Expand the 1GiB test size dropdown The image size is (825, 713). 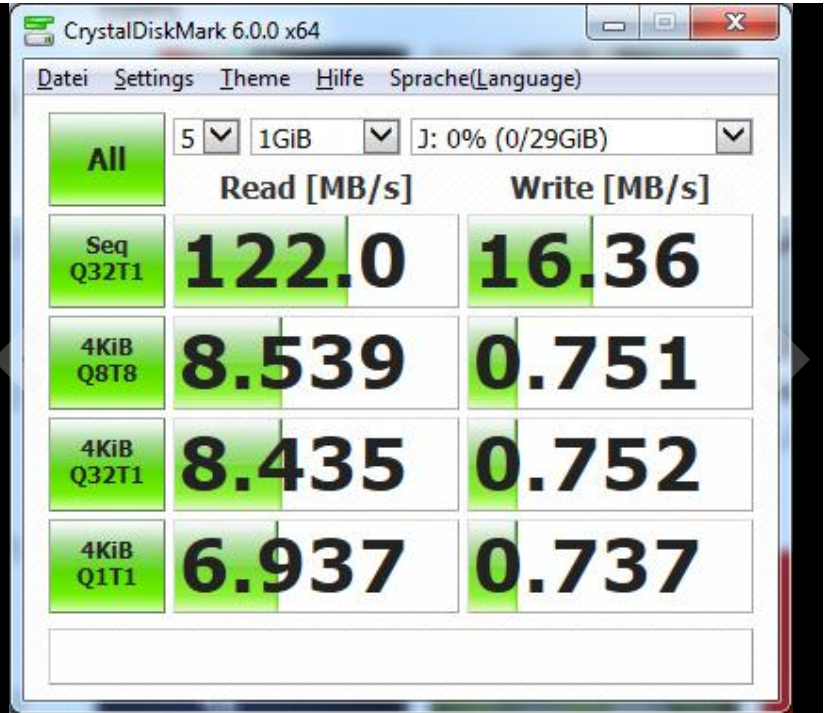click(x=380, y=137)
